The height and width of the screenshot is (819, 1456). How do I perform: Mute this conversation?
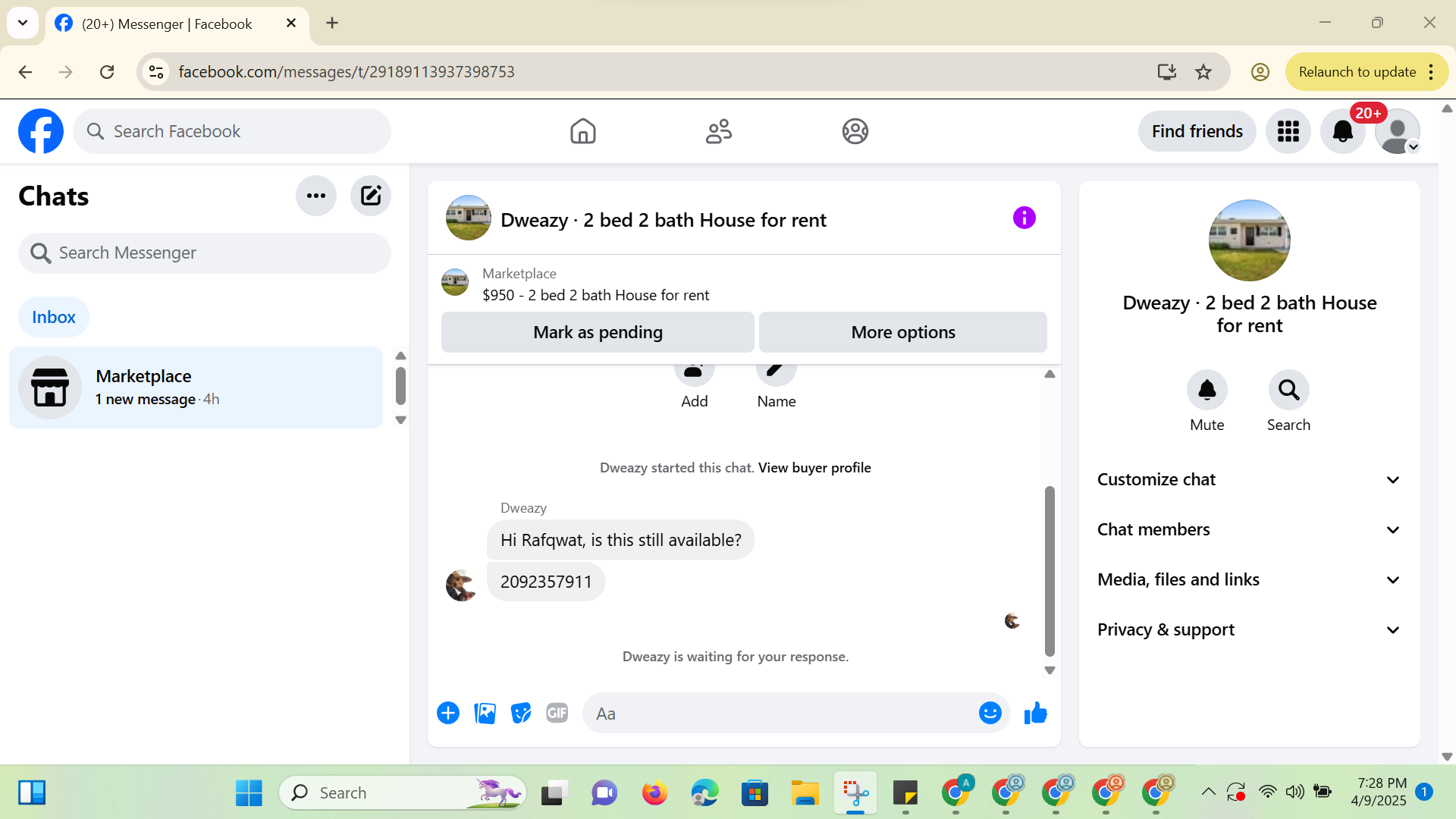1207,391
